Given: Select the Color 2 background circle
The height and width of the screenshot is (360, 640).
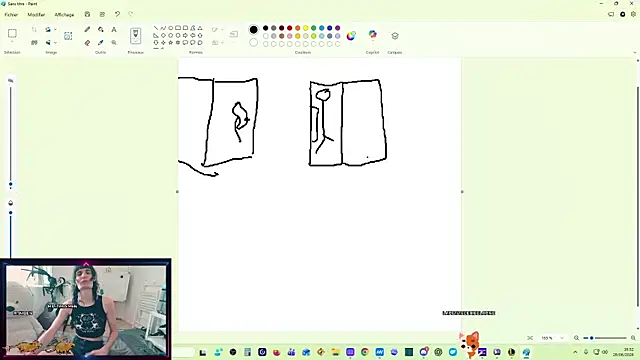Looking at the screenshot, I should click(x=253, y=42).
